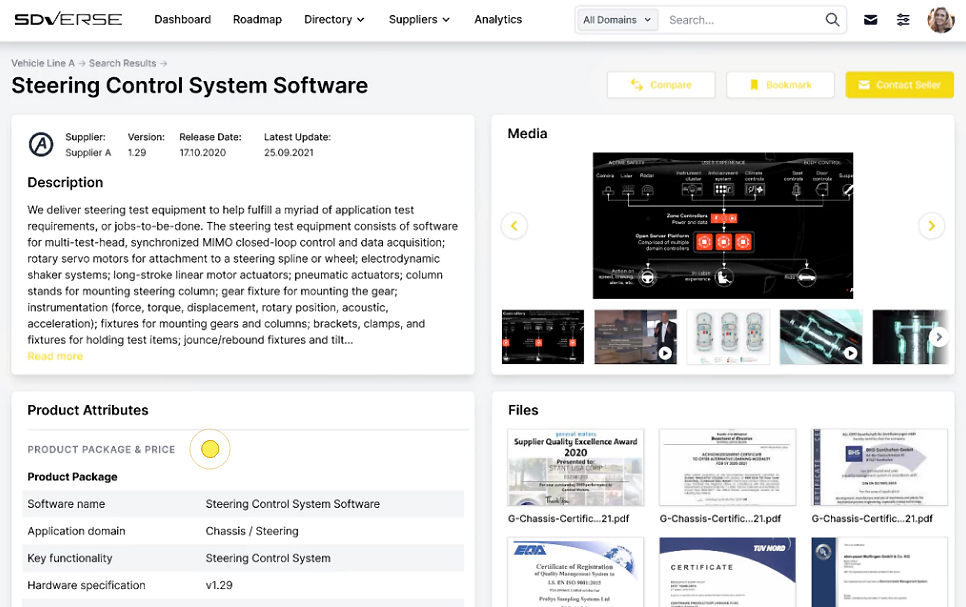Image resolution: width=966 pixels, height=607 pixels.
Task: Click the page title Steering Control System Software
Action: click(190, 86)
